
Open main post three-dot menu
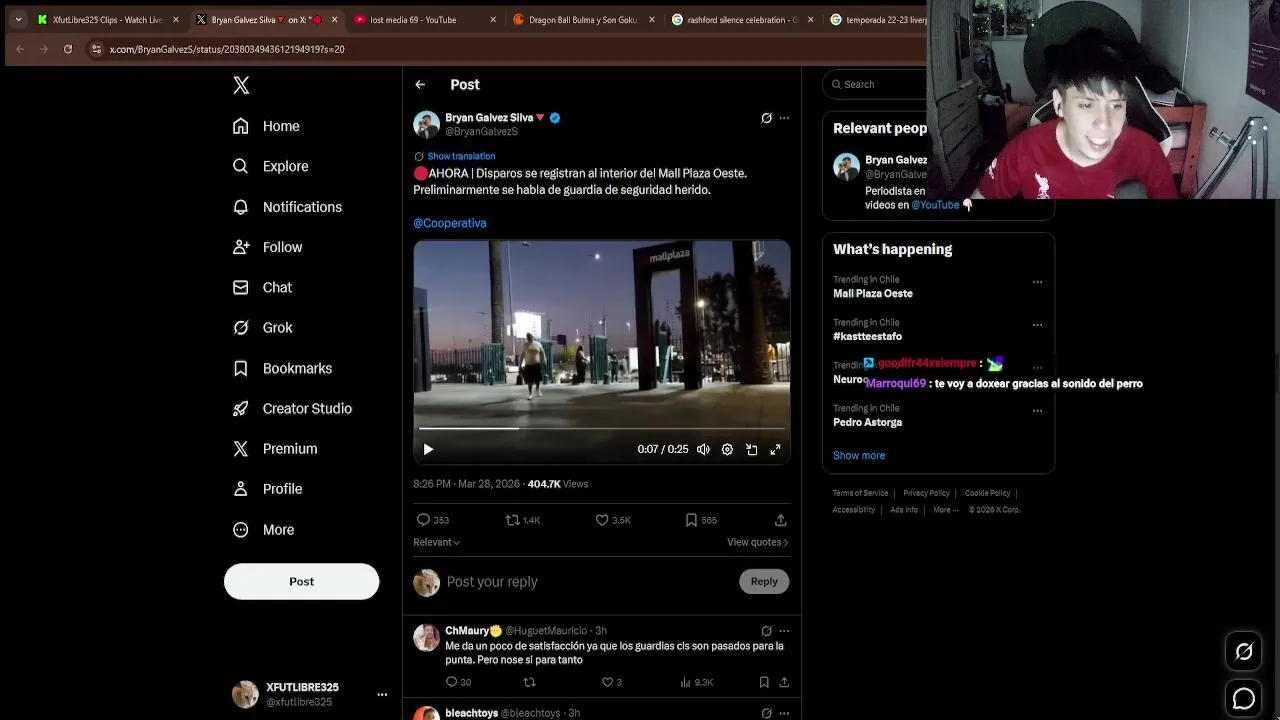pos(784,118)
